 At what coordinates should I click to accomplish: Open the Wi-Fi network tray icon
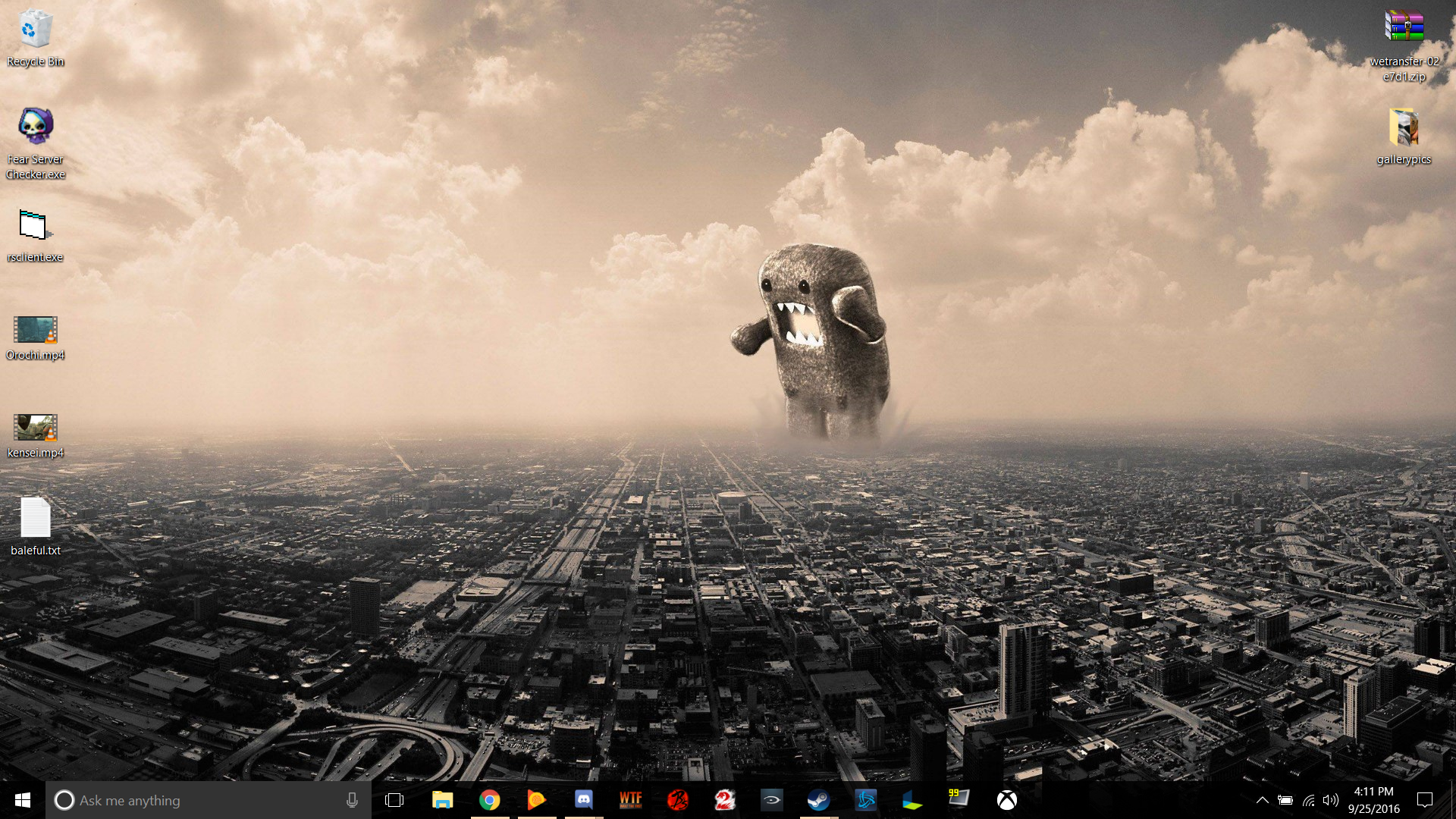(1309, 800)
